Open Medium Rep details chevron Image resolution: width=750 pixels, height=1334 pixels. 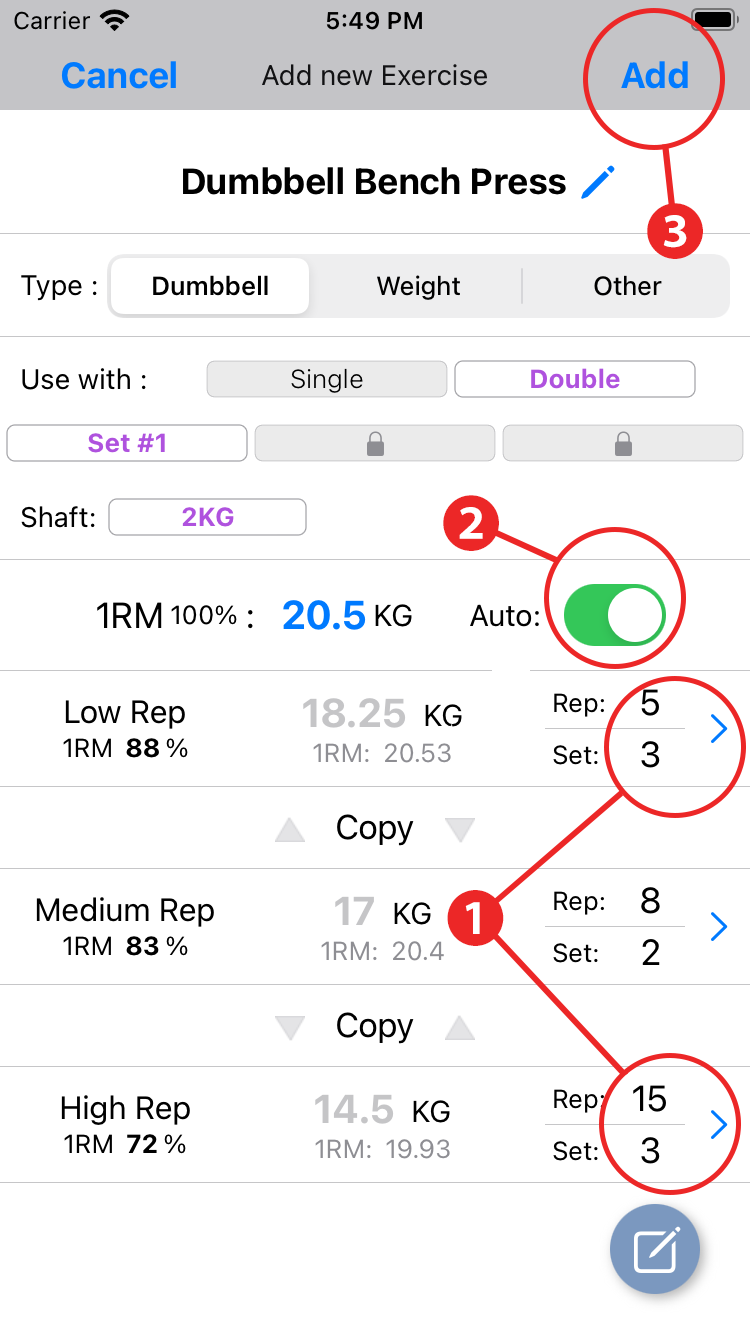coord(718,927)
